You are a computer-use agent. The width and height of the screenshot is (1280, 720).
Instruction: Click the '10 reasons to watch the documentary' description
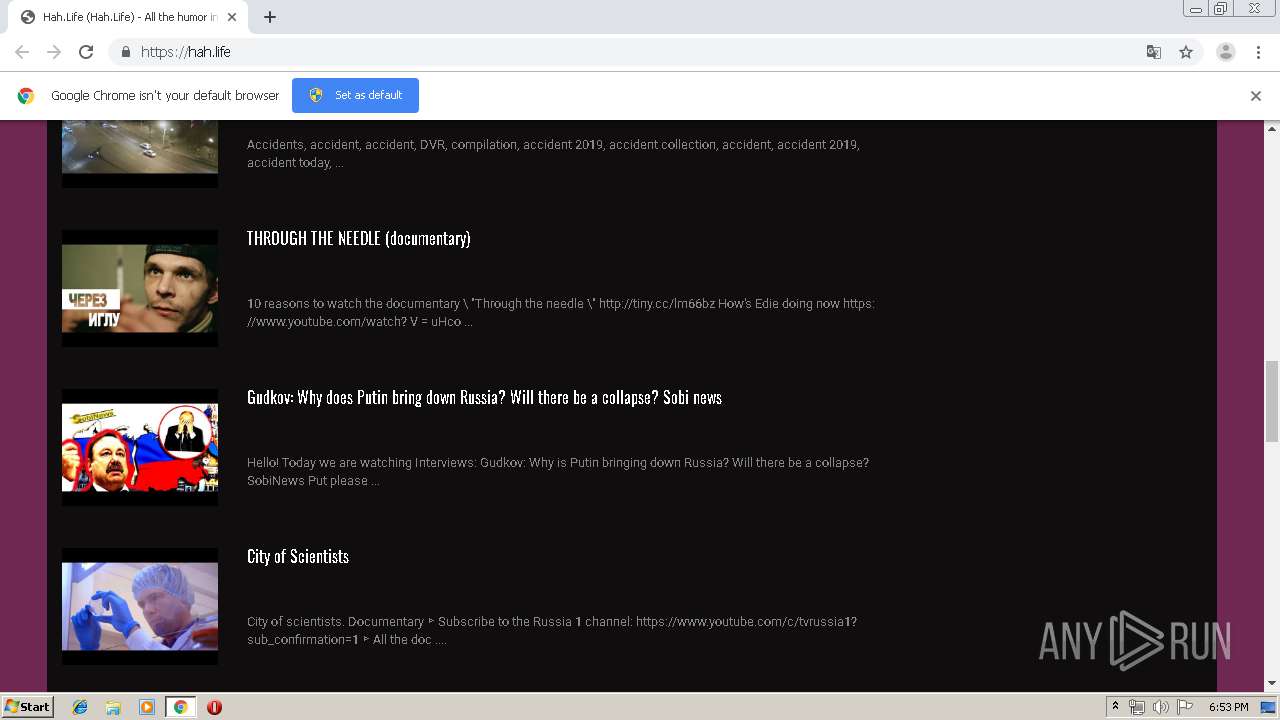[561, 312]
